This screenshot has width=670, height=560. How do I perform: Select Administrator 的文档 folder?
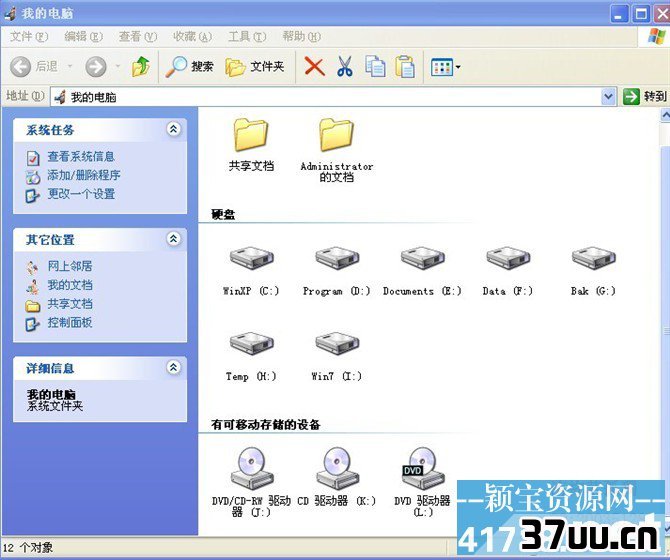337,150
